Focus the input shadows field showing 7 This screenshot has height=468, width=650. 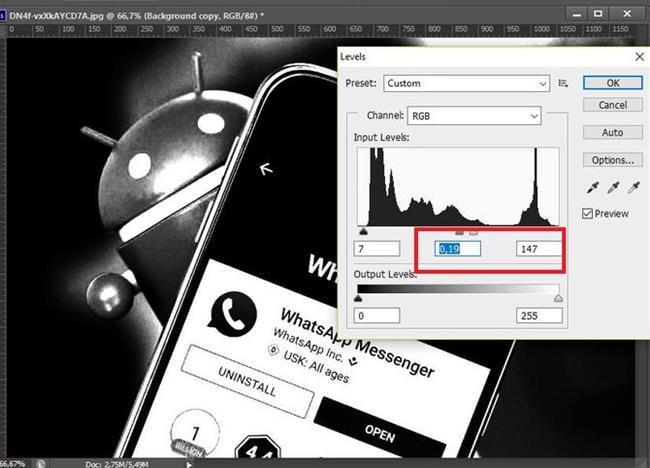click(x=377, y=249)
